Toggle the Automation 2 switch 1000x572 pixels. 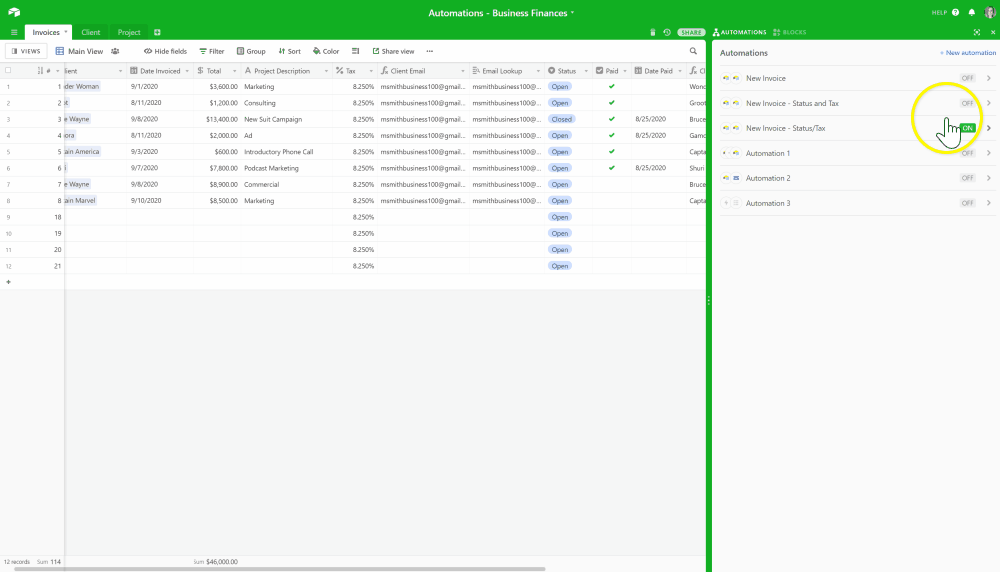(x=967, y=178)
